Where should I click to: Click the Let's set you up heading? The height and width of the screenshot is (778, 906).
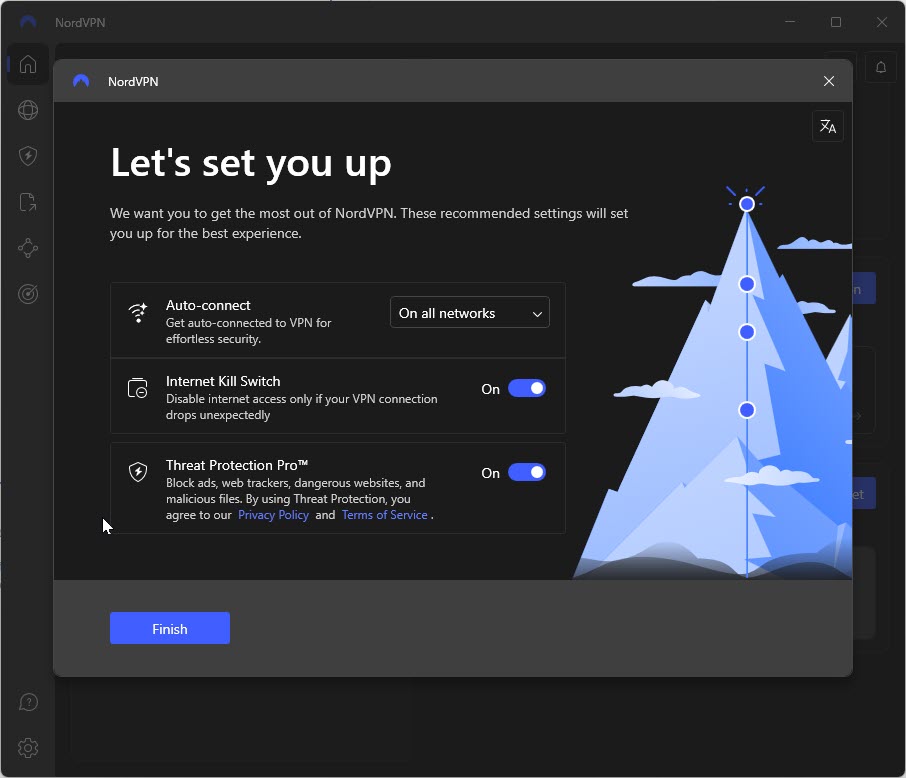pyautogui.click(x=251, y=164)
